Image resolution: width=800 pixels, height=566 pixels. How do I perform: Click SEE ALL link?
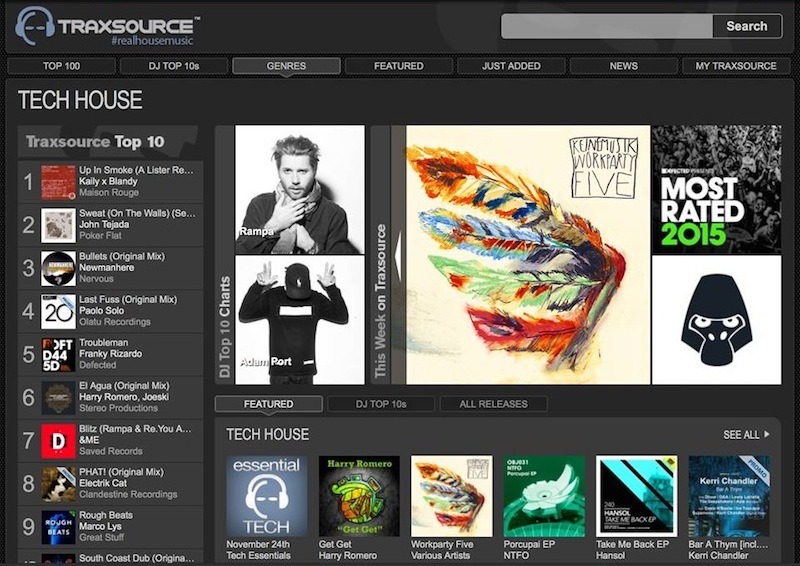746,435
